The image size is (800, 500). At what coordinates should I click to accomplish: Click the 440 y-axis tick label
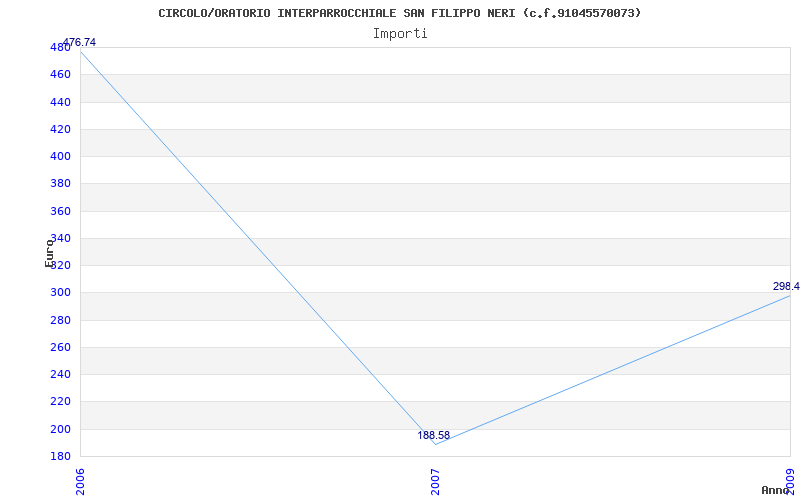coord(60,103)
